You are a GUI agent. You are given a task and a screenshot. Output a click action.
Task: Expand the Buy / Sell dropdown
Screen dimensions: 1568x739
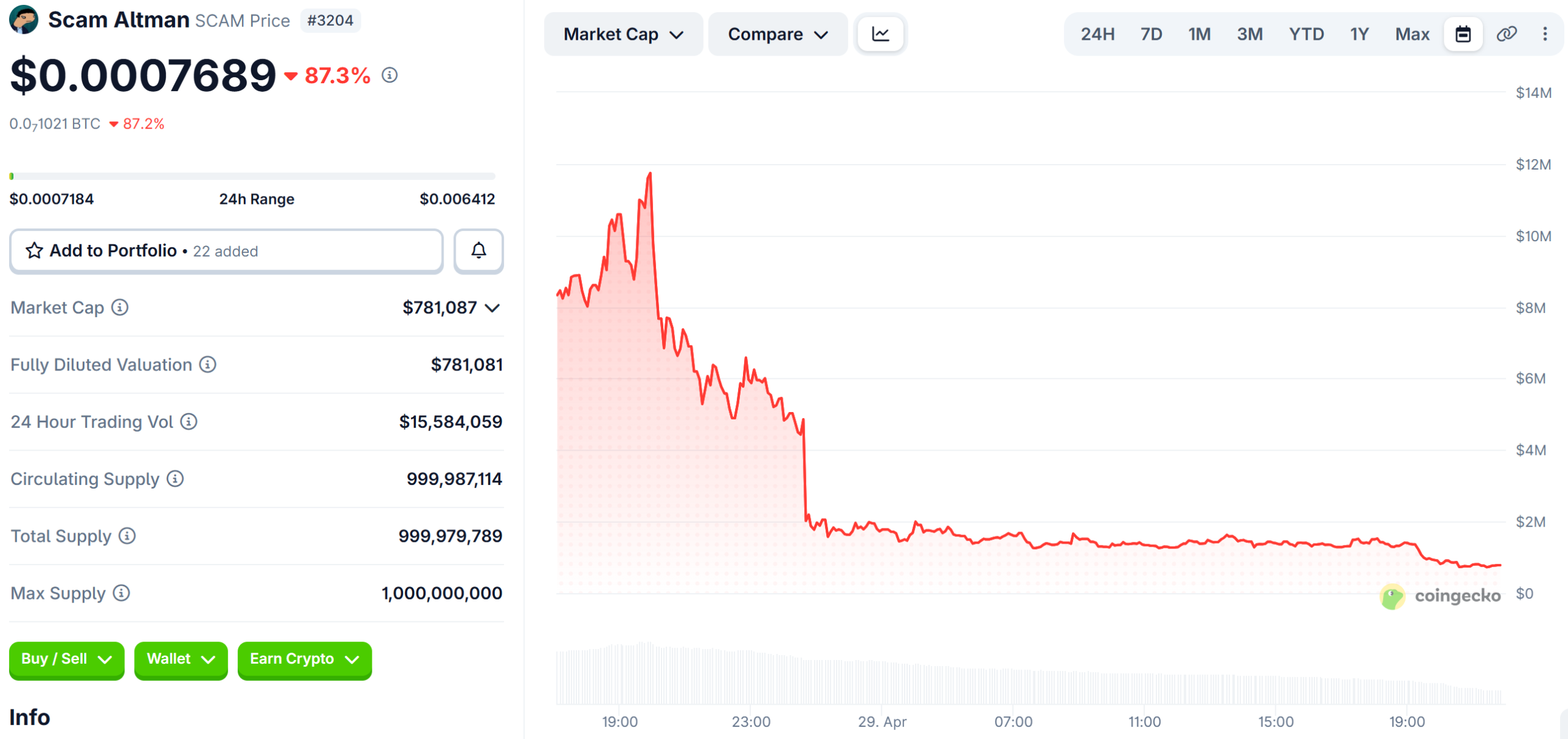click(x=66, y=660)
